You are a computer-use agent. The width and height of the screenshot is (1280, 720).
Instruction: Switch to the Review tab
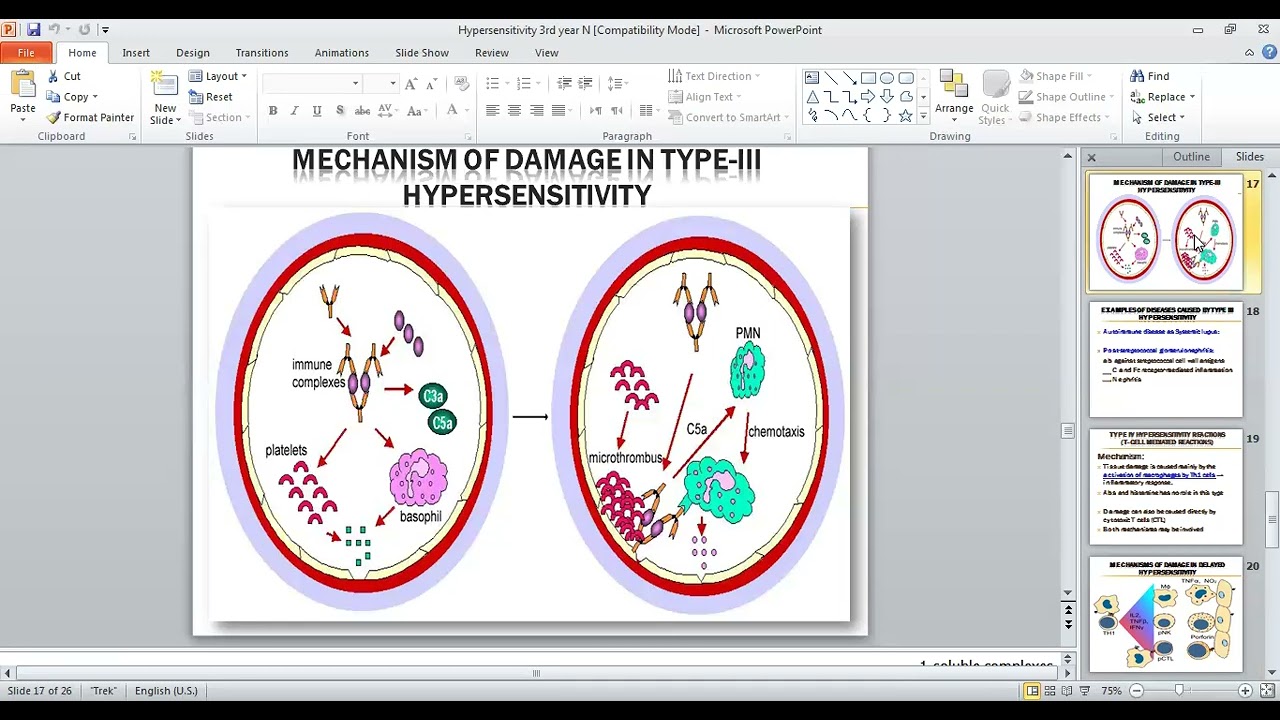click(492, 53)
